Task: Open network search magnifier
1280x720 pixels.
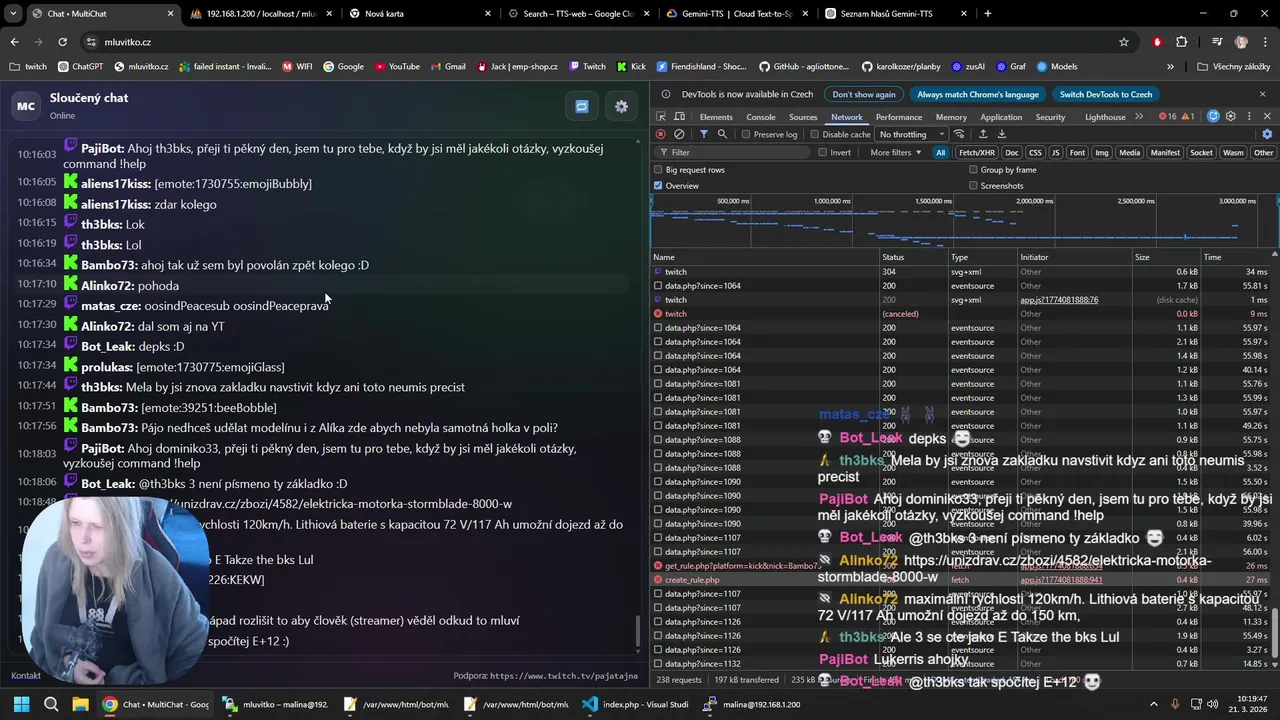Action: tap(722, 134)
